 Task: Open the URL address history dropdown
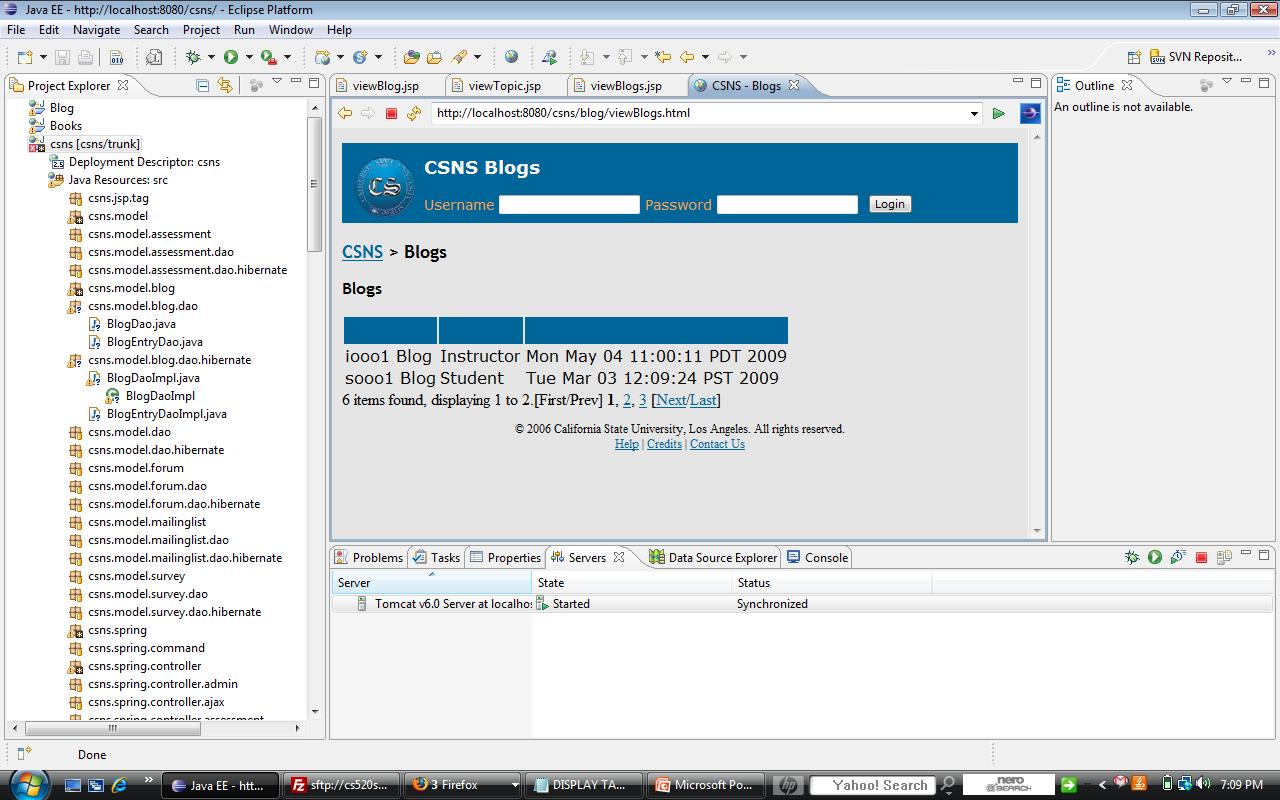pyautogui.click(x=974, y=114)
